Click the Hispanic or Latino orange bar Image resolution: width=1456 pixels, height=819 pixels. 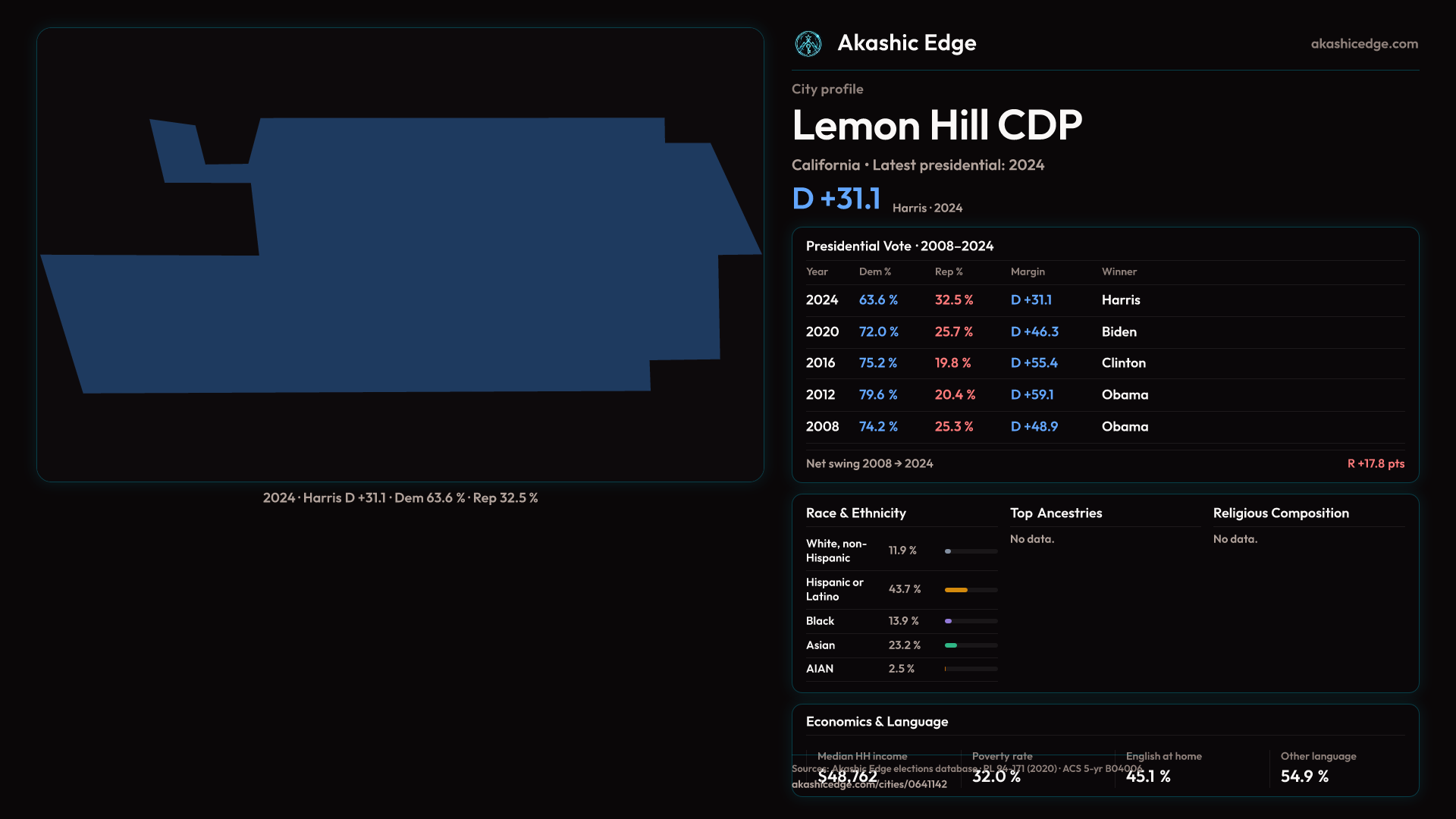[957, 590]
